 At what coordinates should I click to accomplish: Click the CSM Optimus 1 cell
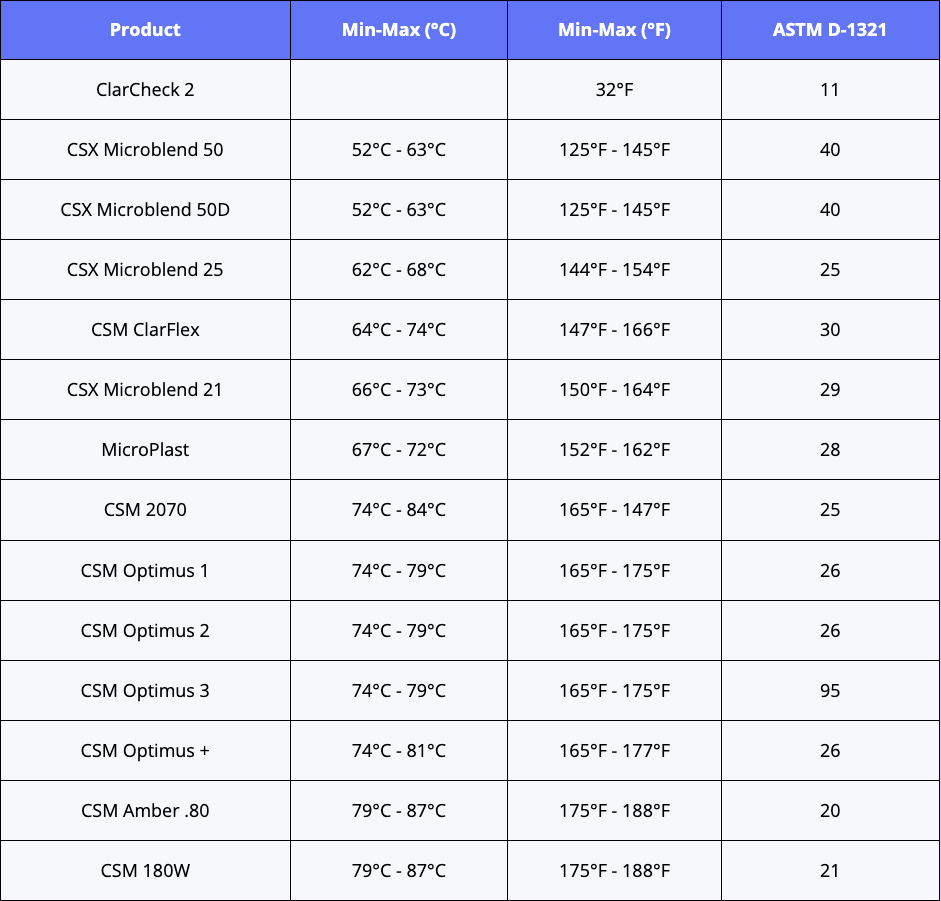coord(145,571)
